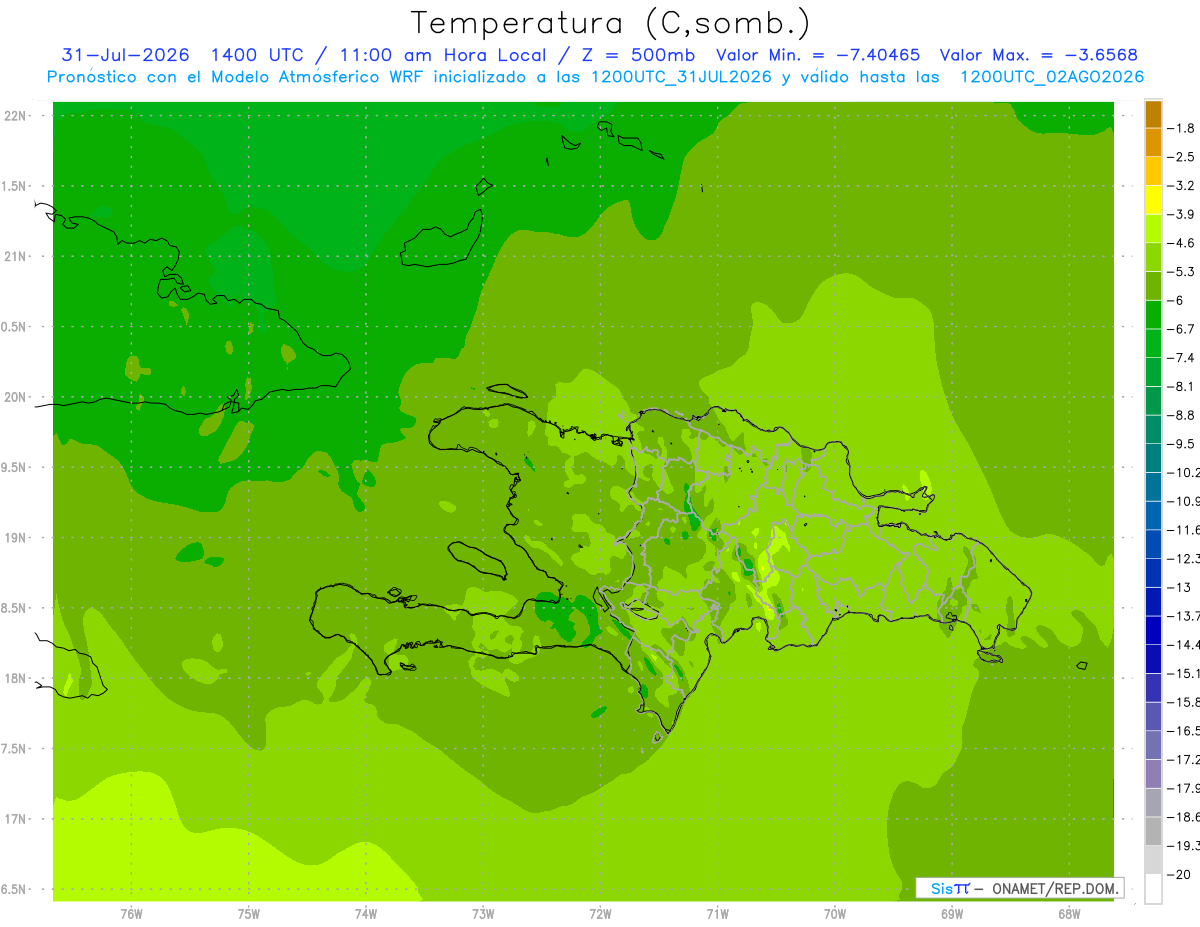Click the purple swatch between -17.2 and -17.9

[x=1153, y=773]
